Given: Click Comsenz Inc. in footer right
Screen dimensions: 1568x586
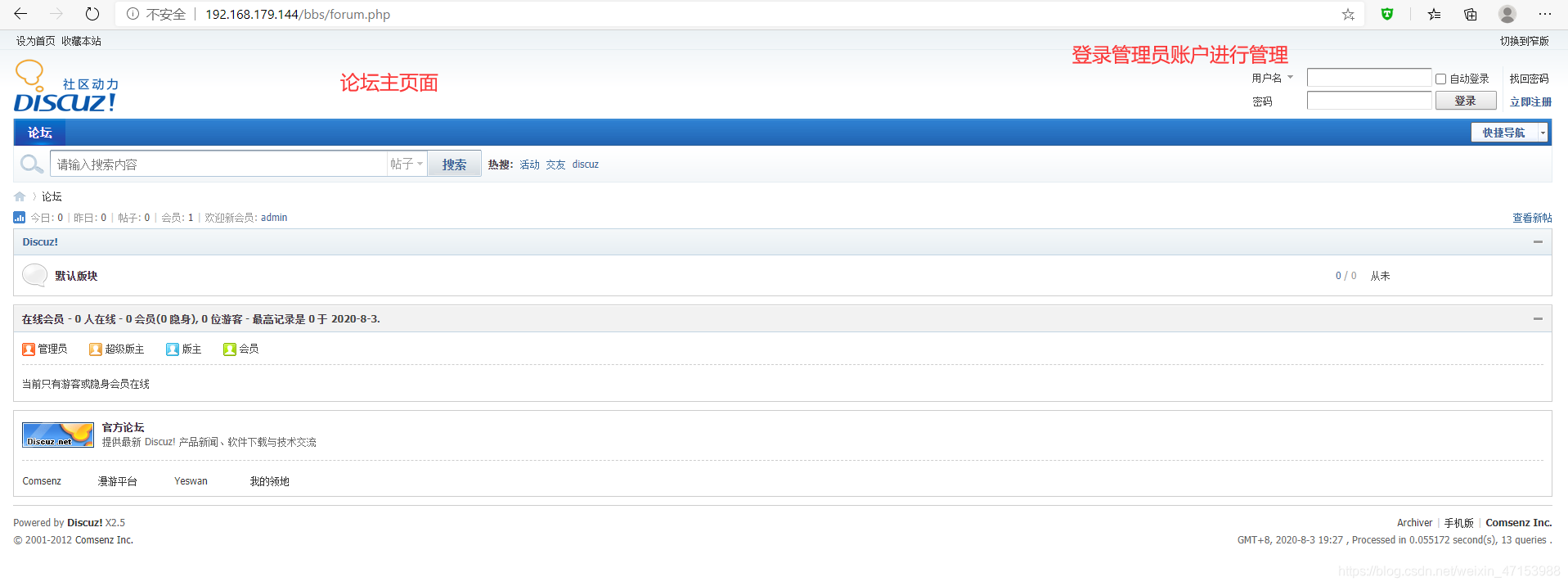Looking at the screenshot, I should coord(1519,523).
